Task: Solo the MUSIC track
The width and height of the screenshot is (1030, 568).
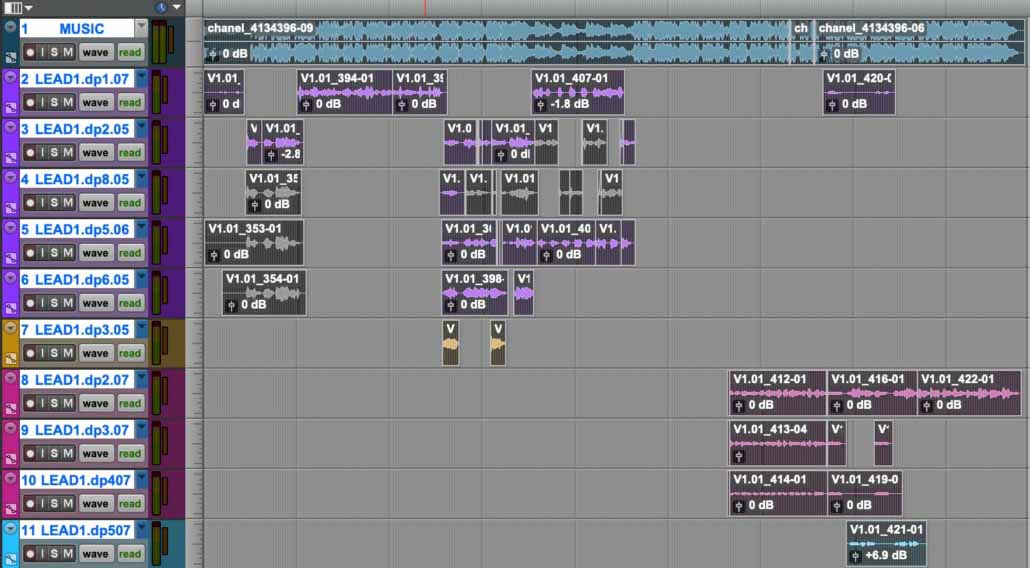Action: coord(54,52)
